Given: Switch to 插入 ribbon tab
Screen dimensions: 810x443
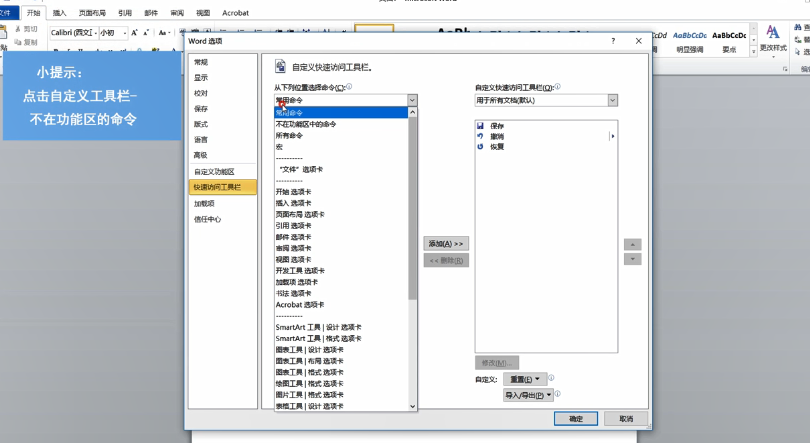Looking at the screenshot, I should (x=59, y=13).
